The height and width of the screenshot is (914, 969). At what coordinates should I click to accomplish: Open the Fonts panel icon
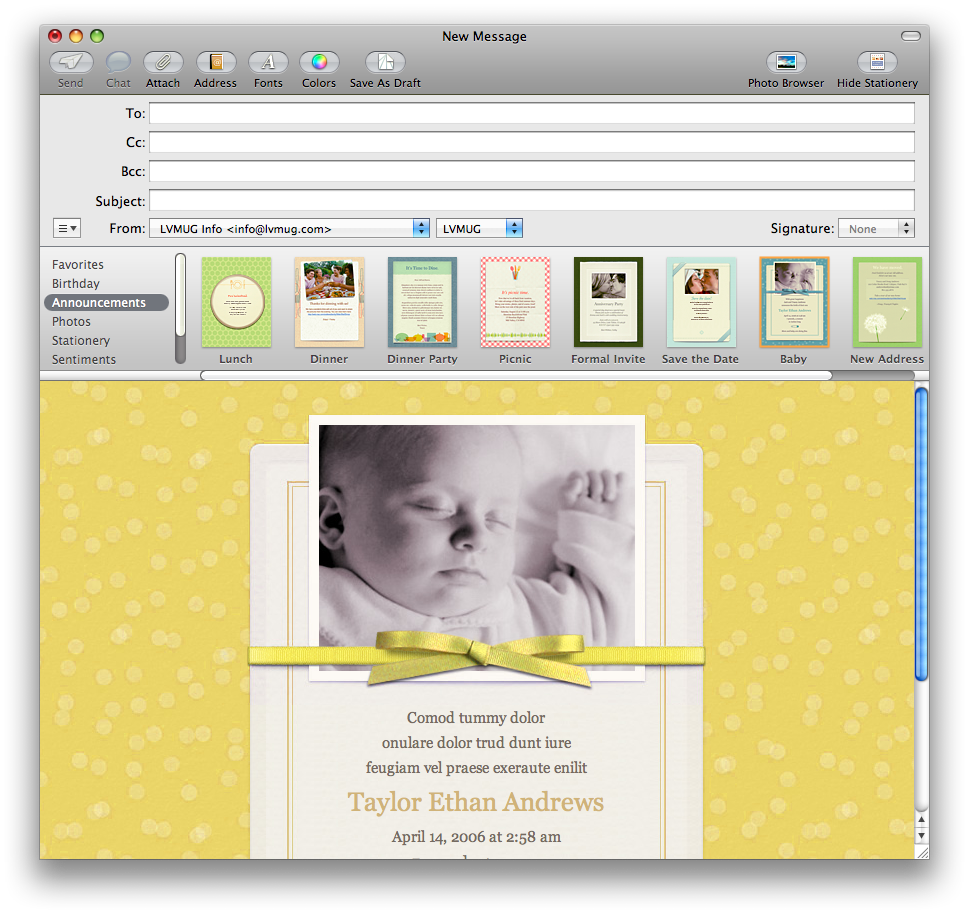point(268,62)
